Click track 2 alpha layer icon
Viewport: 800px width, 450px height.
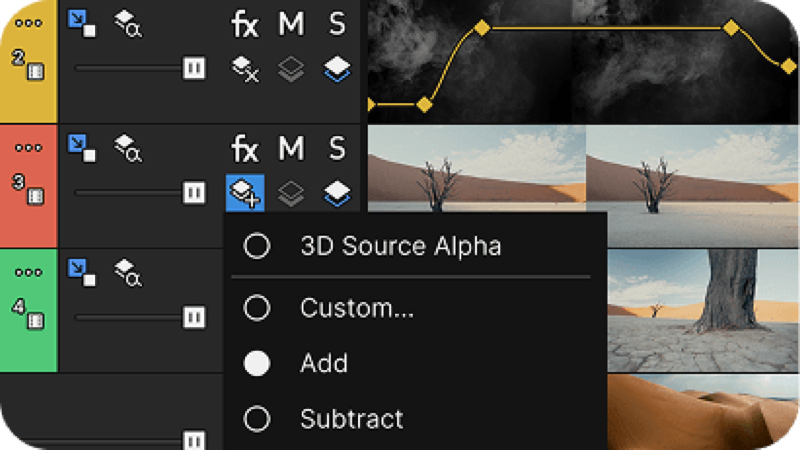(128, 23)
